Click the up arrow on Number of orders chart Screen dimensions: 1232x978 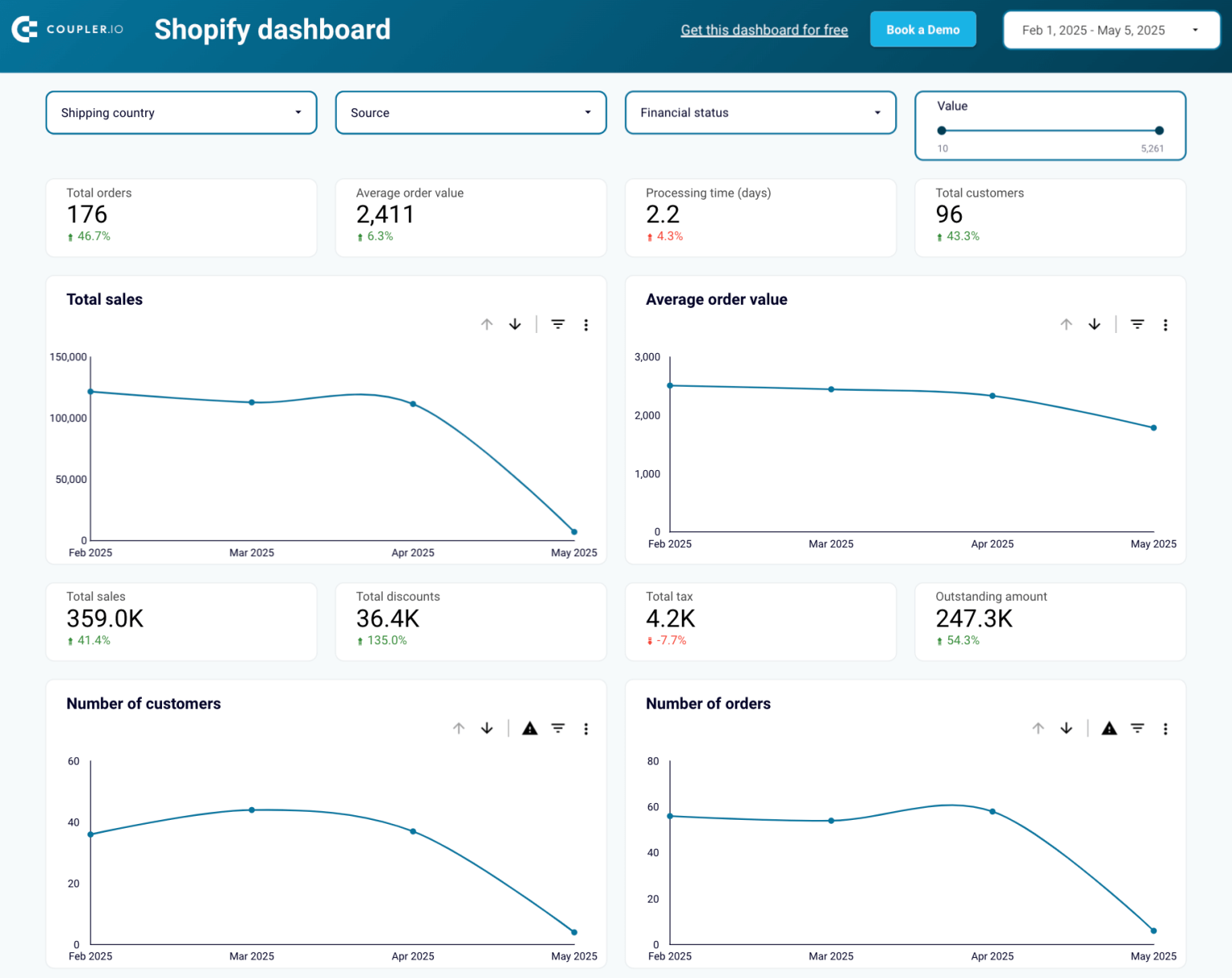click(x=1038, y=728)
